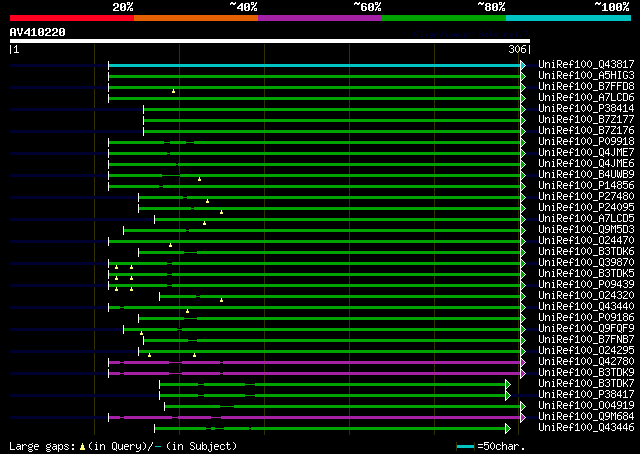Open the UniRef100_Q43817 hit label
The width and height of the screenshot is (640, 454).
[586, 64]
